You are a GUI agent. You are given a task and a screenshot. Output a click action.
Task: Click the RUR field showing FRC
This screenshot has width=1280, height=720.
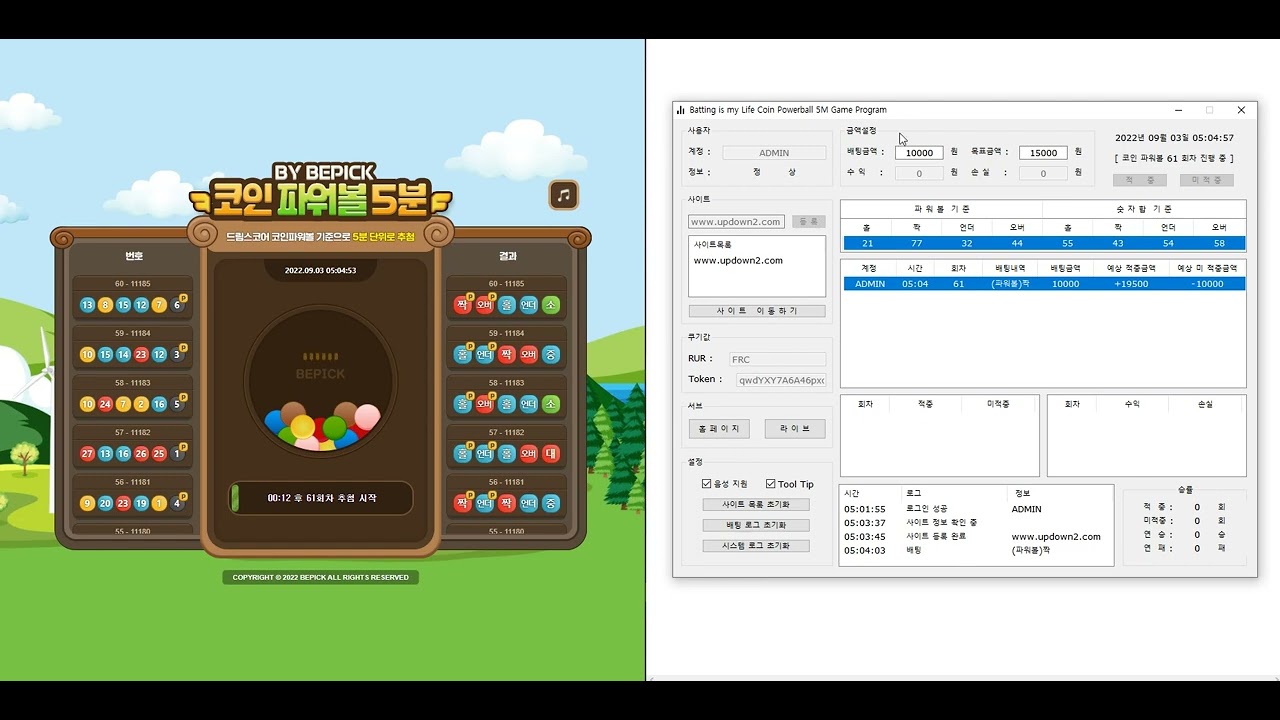(x=777, y=359)
